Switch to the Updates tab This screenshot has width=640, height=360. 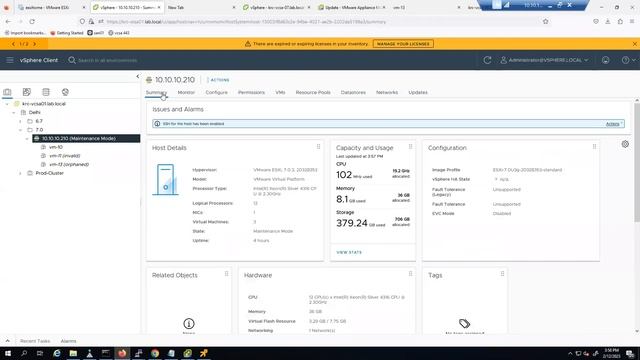[418, 93]
